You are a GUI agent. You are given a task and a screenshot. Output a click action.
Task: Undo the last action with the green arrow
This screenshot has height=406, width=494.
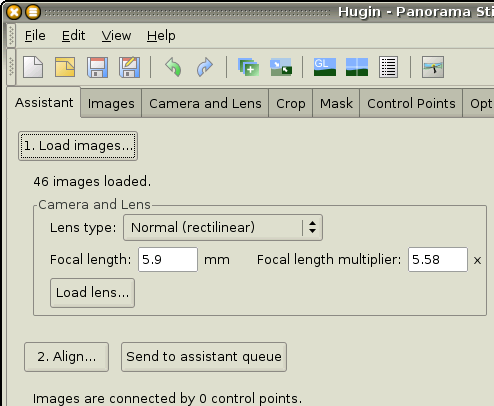pos(173,67)
